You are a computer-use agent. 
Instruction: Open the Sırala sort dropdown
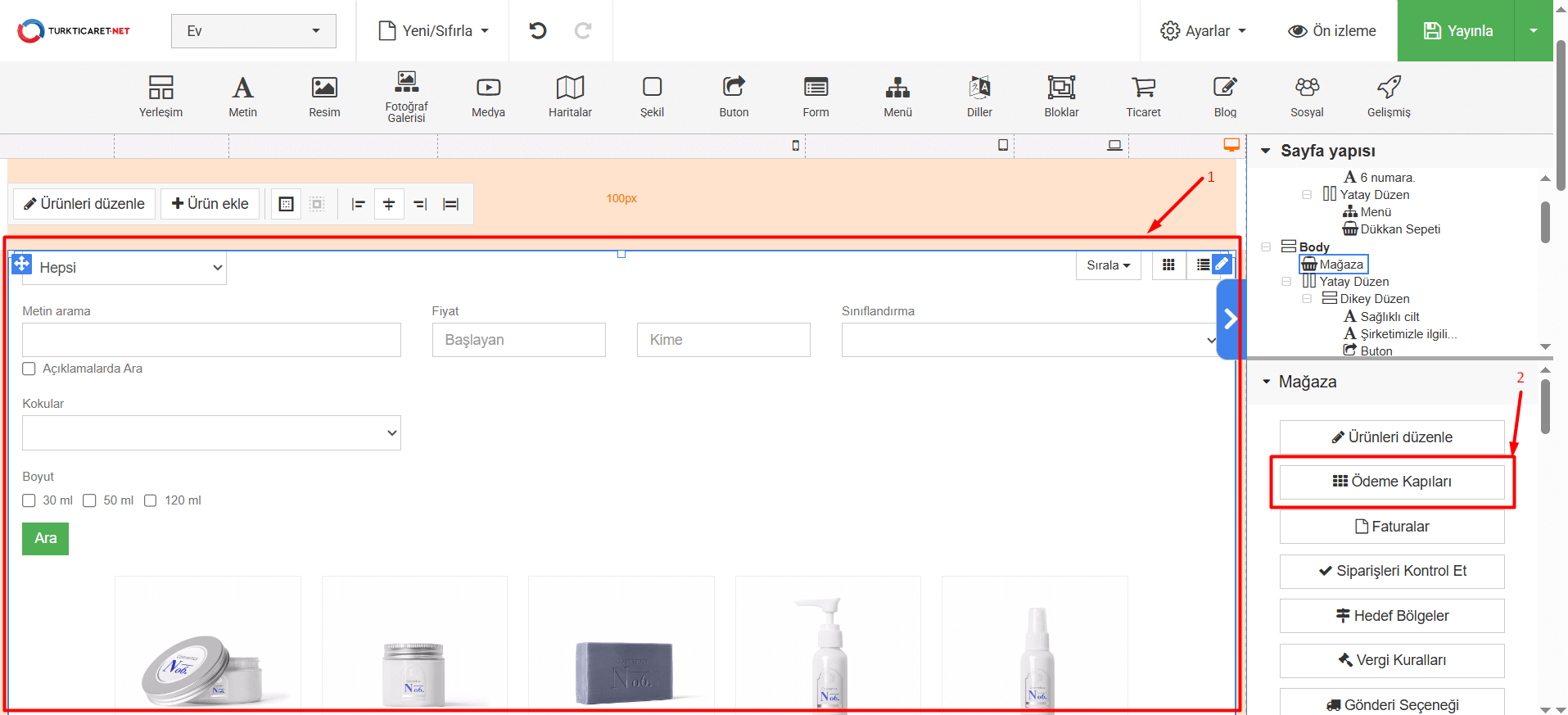point(1108,265)
